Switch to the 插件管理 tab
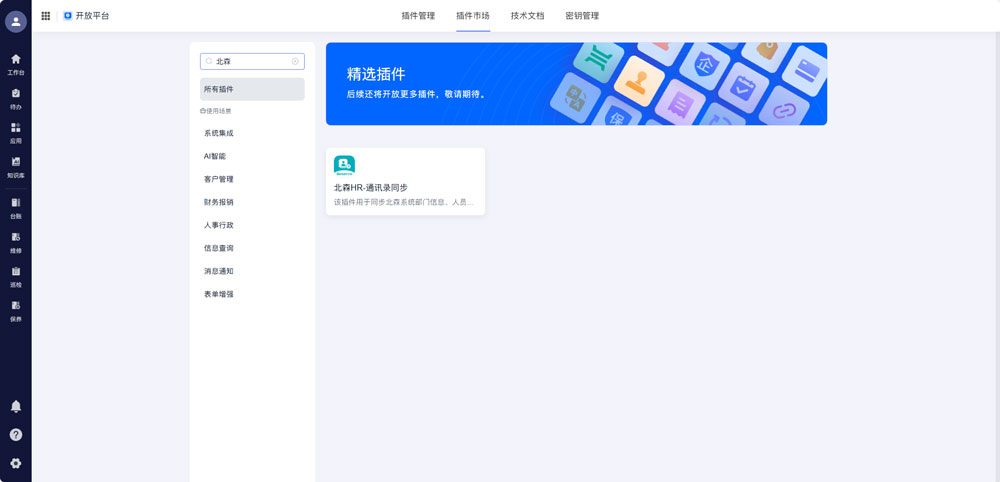 click(418, 16)
